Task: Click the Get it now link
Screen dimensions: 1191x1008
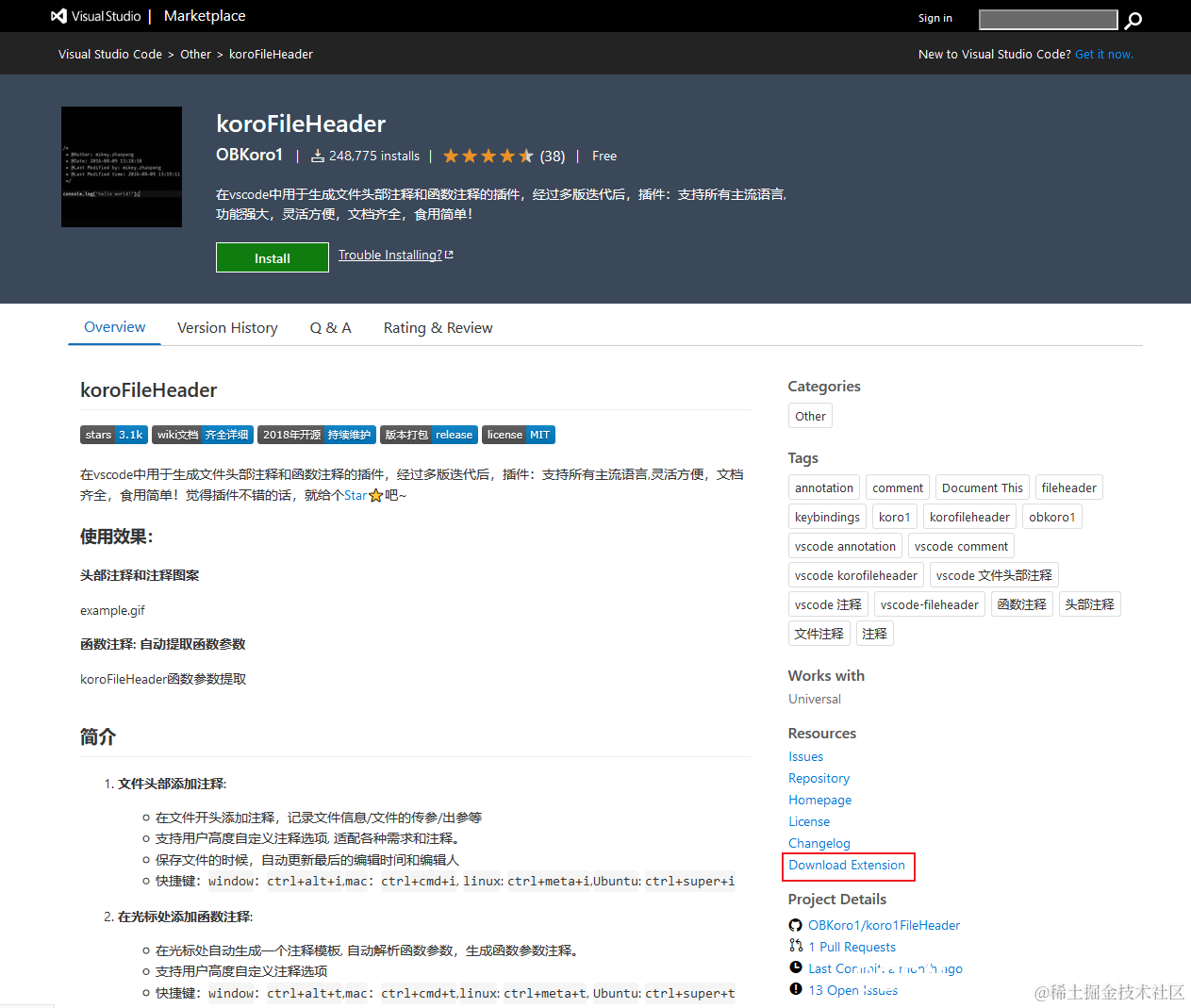Action: pyautogui.click(x=1104, y=54)
